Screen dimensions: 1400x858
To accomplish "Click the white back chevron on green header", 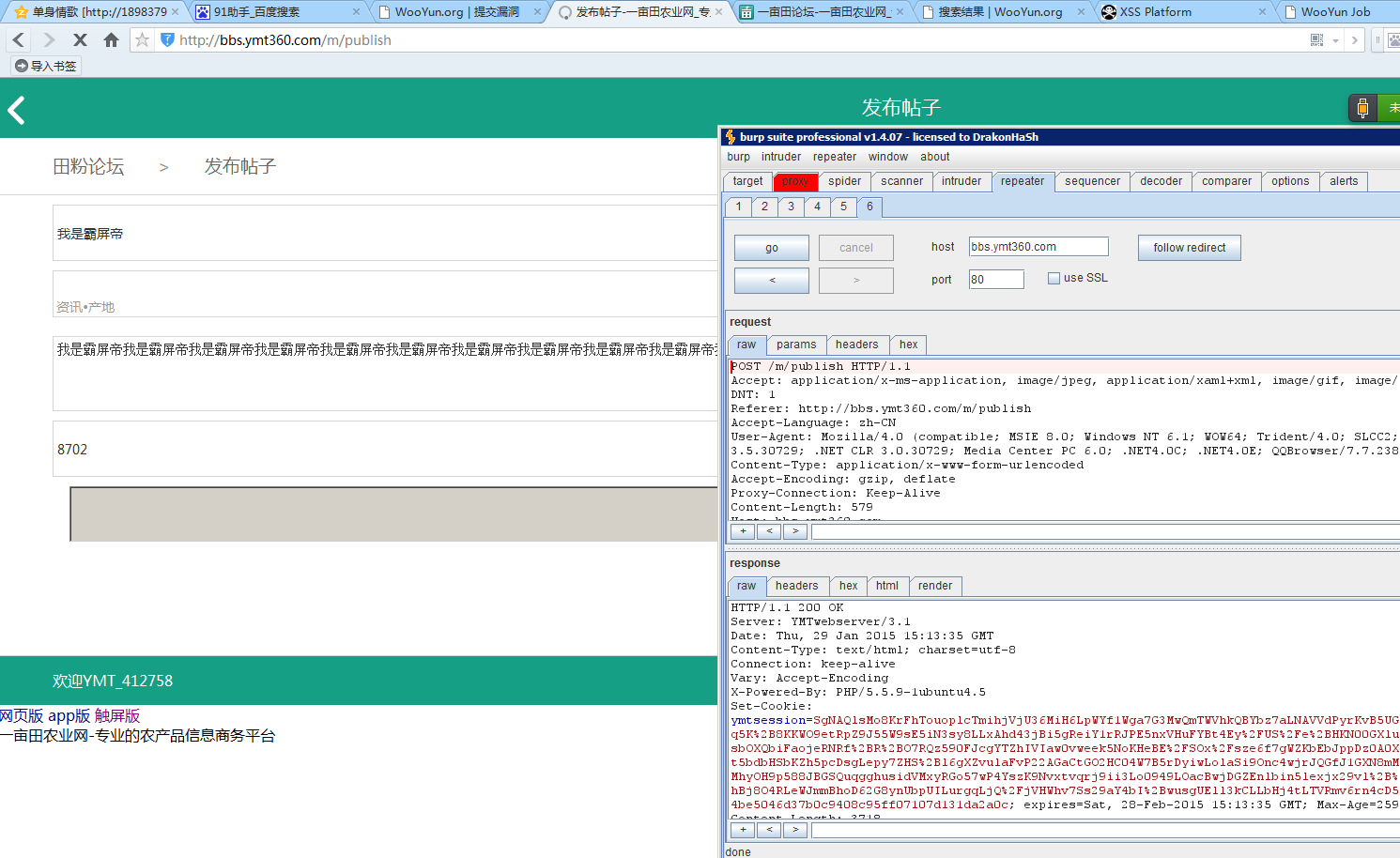I will [x=16, y=110].
